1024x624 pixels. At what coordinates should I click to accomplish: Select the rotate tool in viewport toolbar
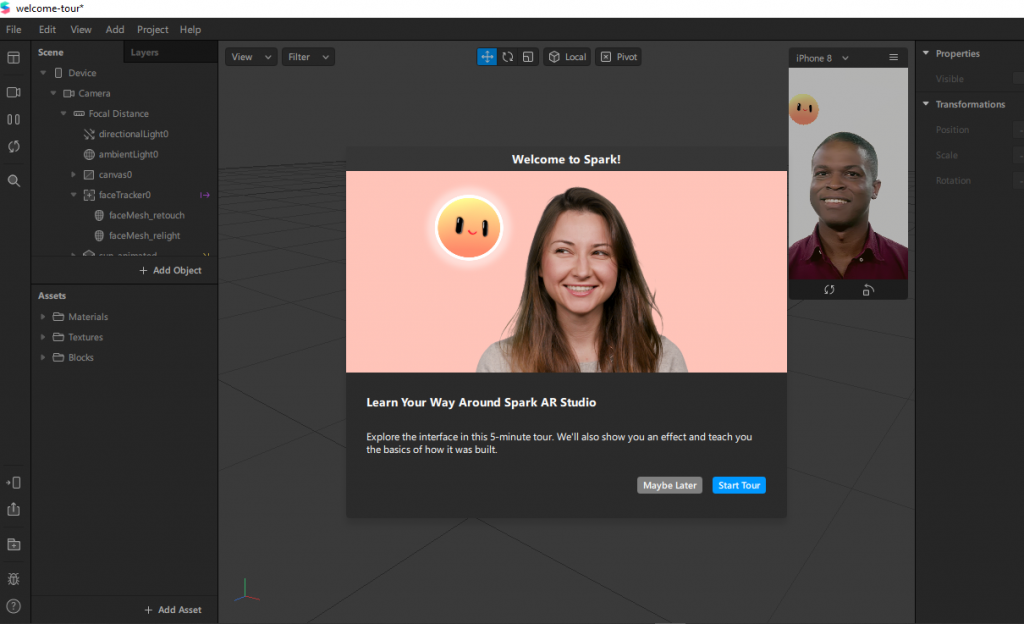click(x=508, y=57)
